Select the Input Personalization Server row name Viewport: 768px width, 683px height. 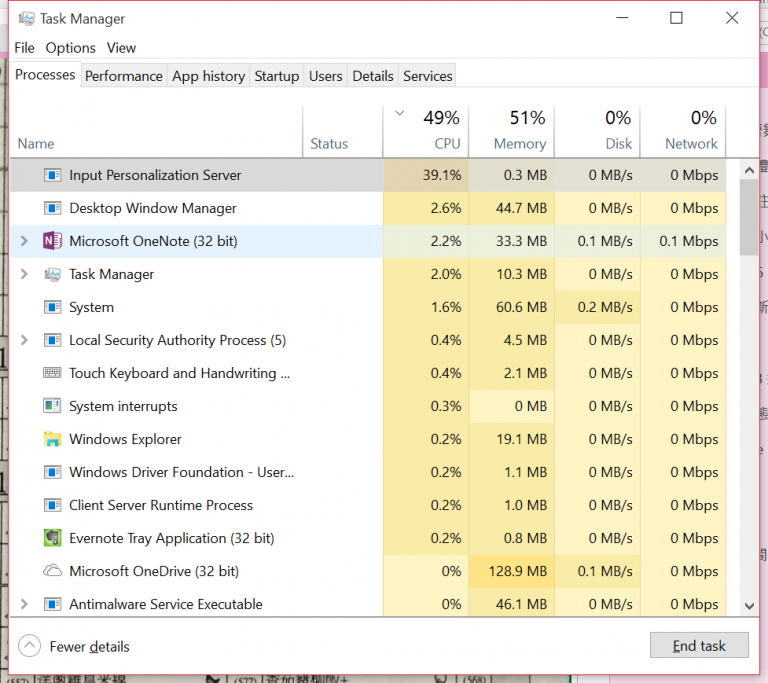point(155,175)
